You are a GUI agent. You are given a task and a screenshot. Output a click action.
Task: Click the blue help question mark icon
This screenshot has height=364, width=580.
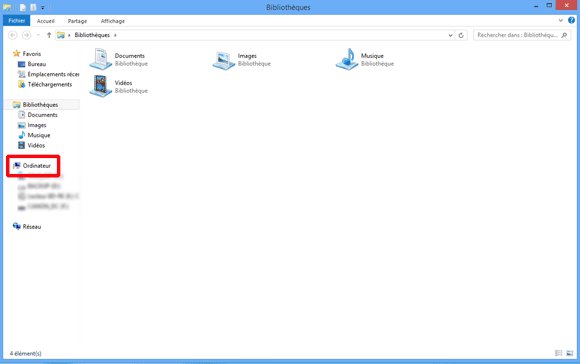click(571, 20)
